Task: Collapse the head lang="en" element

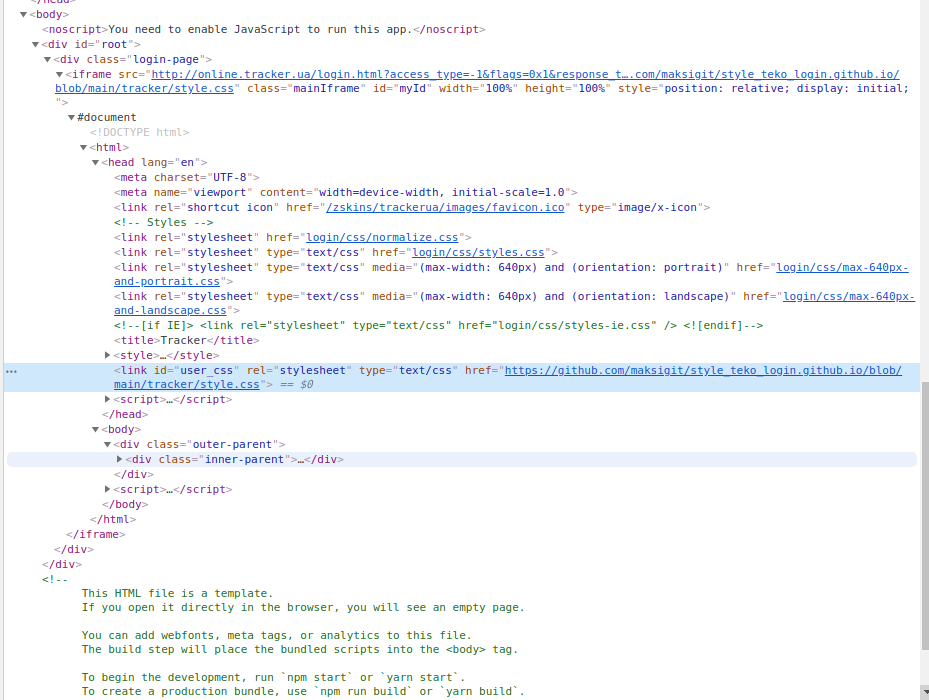Action: click(x=96, y=163)
